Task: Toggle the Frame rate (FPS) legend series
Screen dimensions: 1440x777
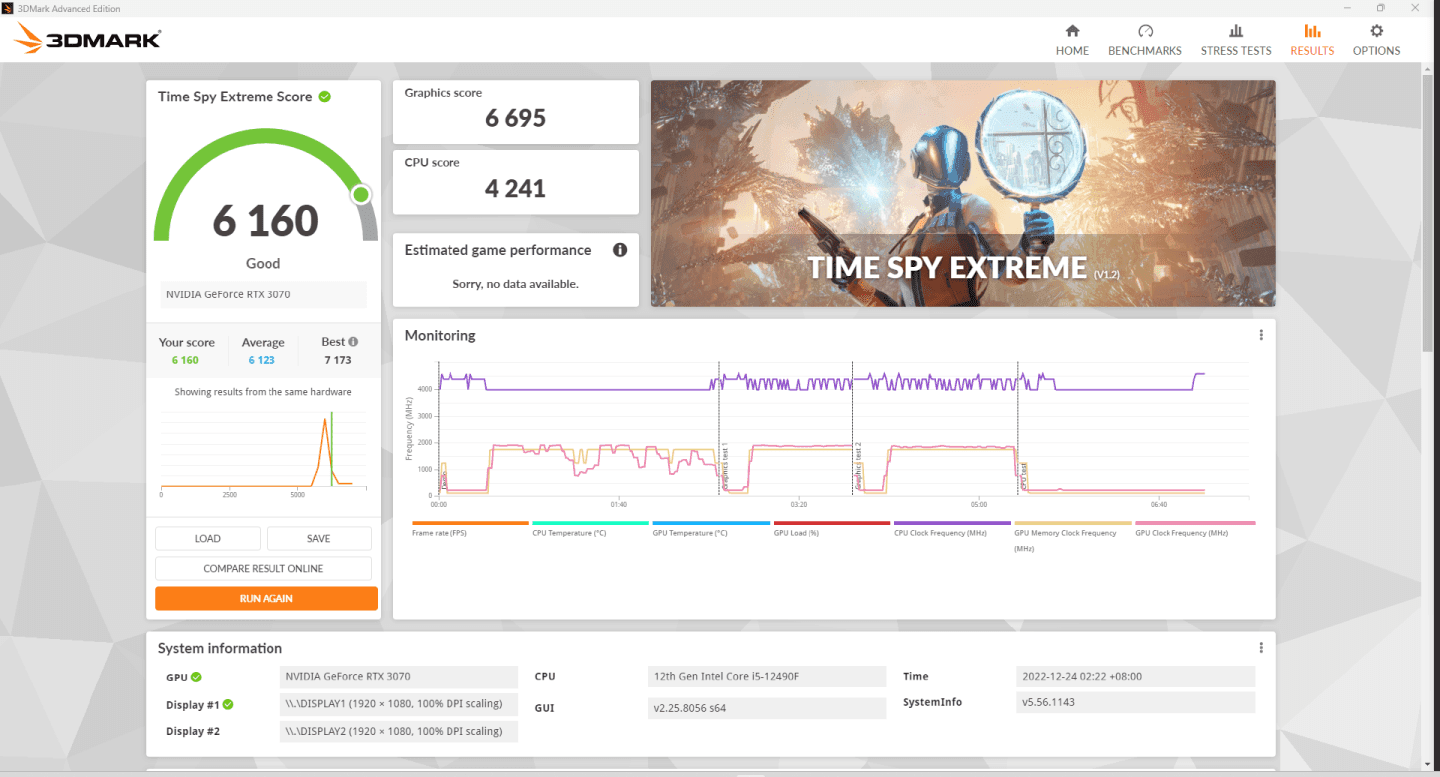Action: 470,528
